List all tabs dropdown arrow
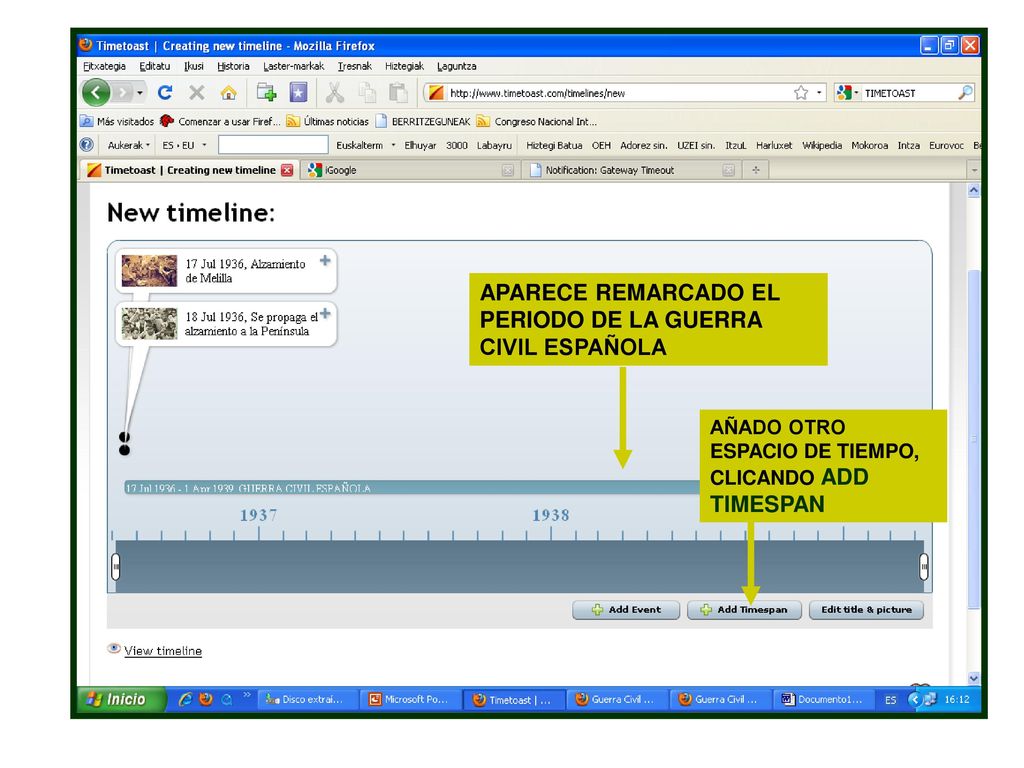 click(974, 170)
